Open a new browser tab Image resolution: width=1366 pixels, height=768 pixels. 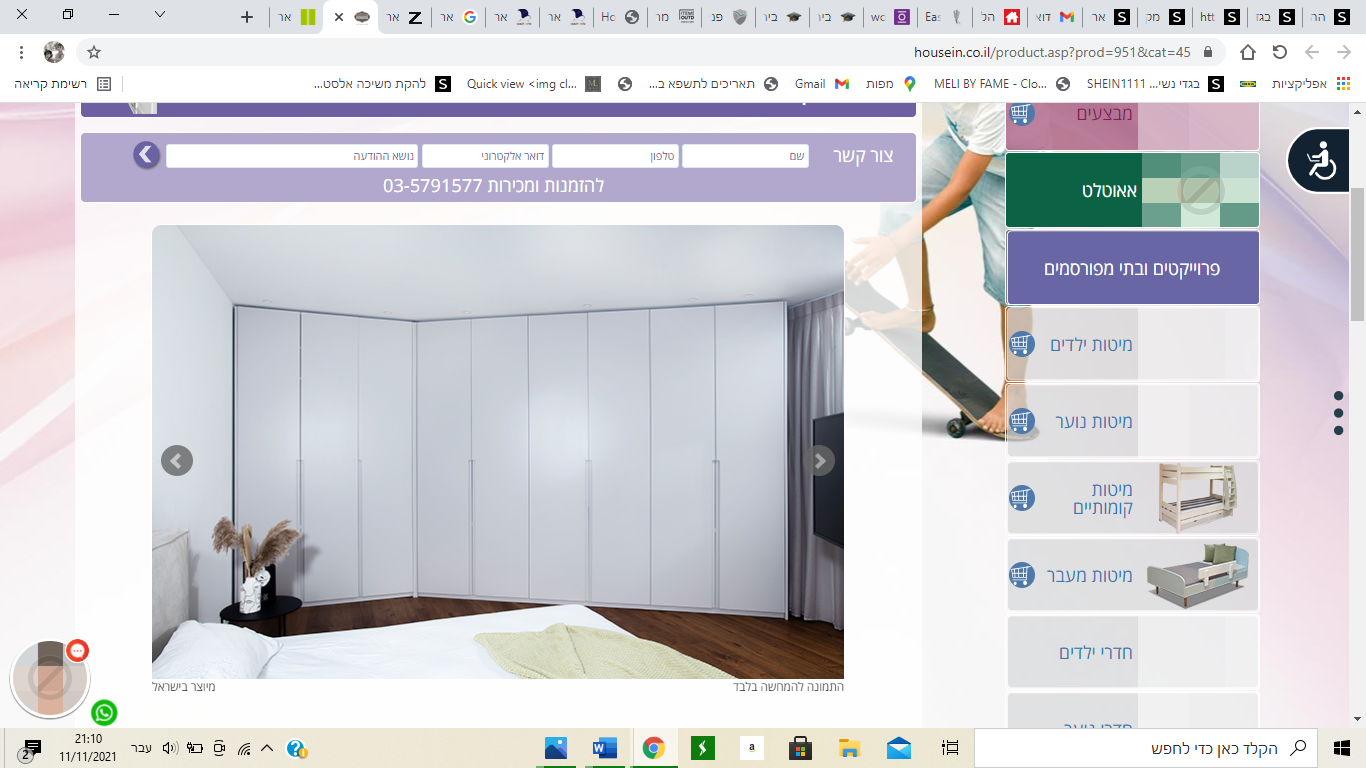(248, 17)
